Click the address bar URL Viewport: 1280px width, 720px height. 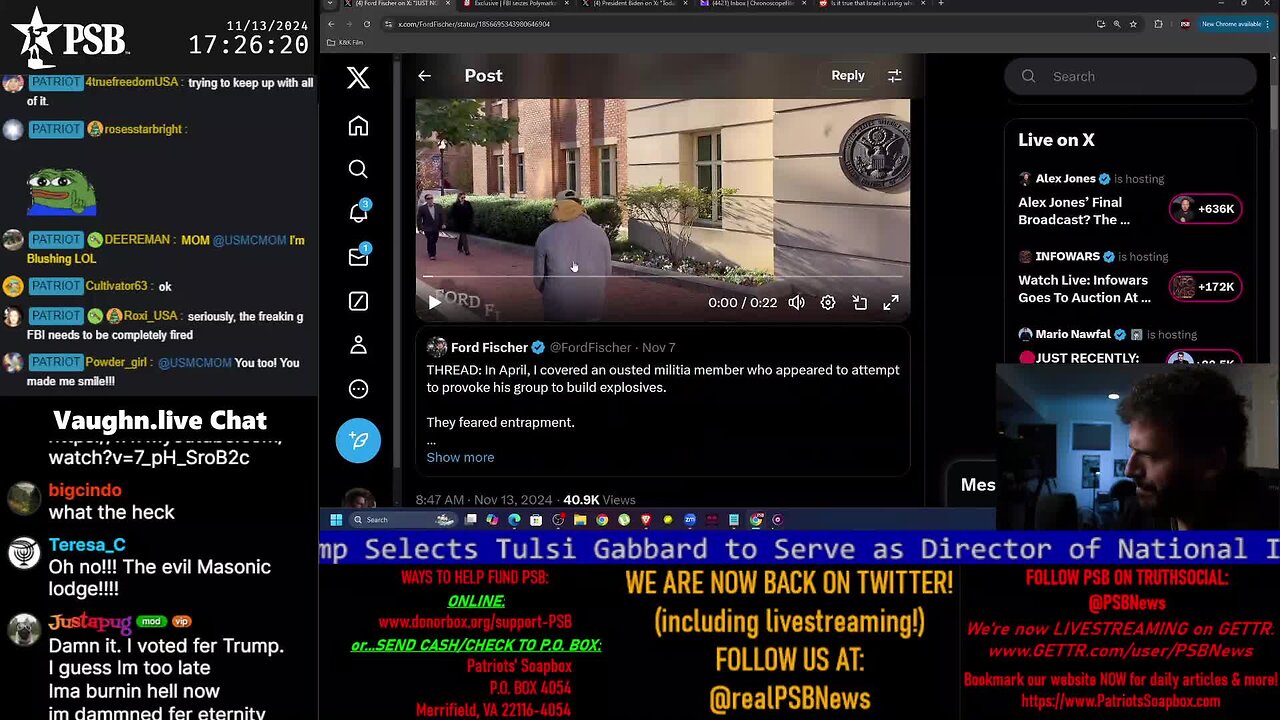[474, 24]
